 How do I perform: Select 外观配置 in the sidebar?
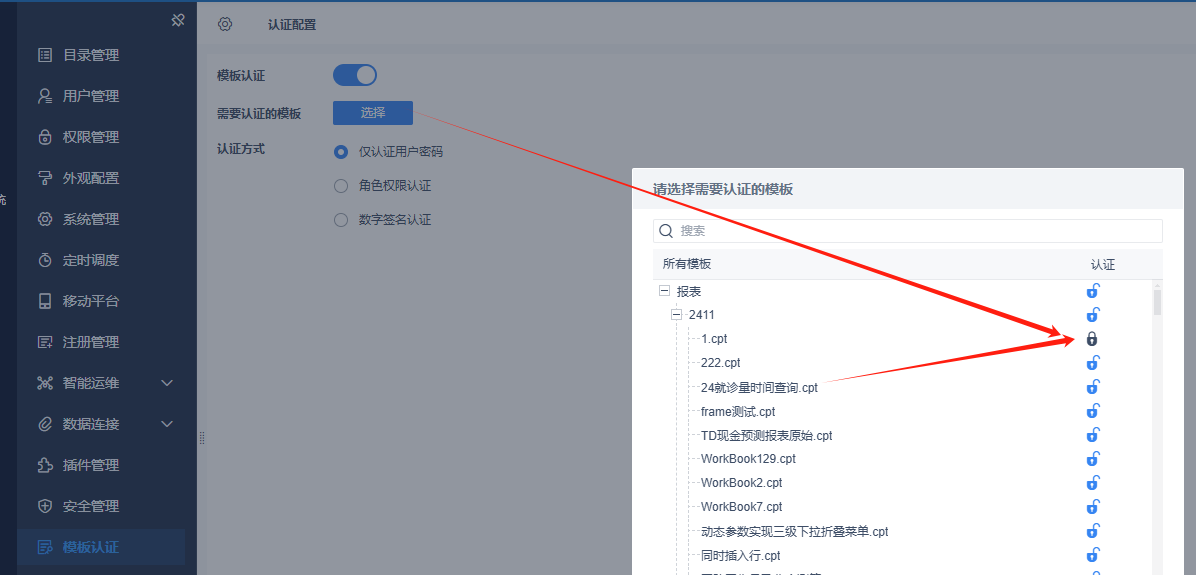coord(91,178)
